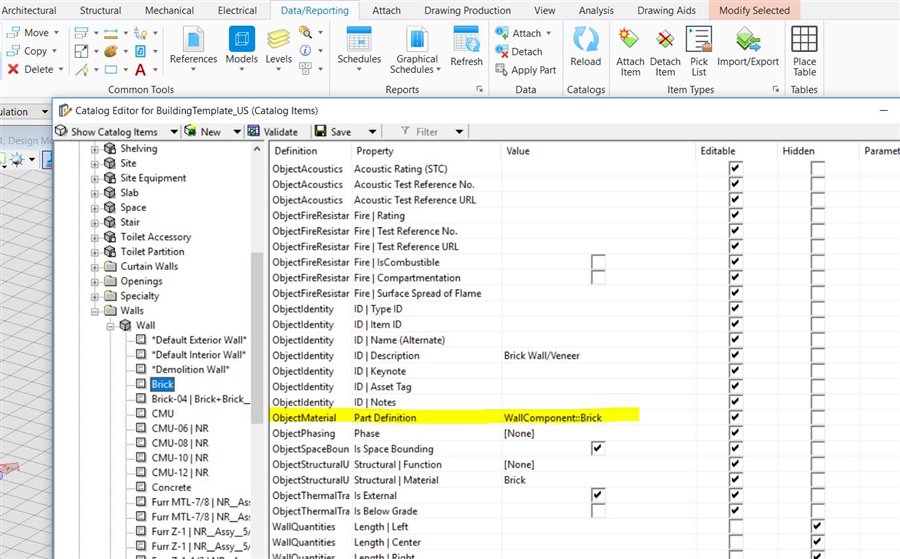Switch to the Structural ribbon tab
Image resolution: width=900 pixels, height=559 pixels.
pos(100,10)
